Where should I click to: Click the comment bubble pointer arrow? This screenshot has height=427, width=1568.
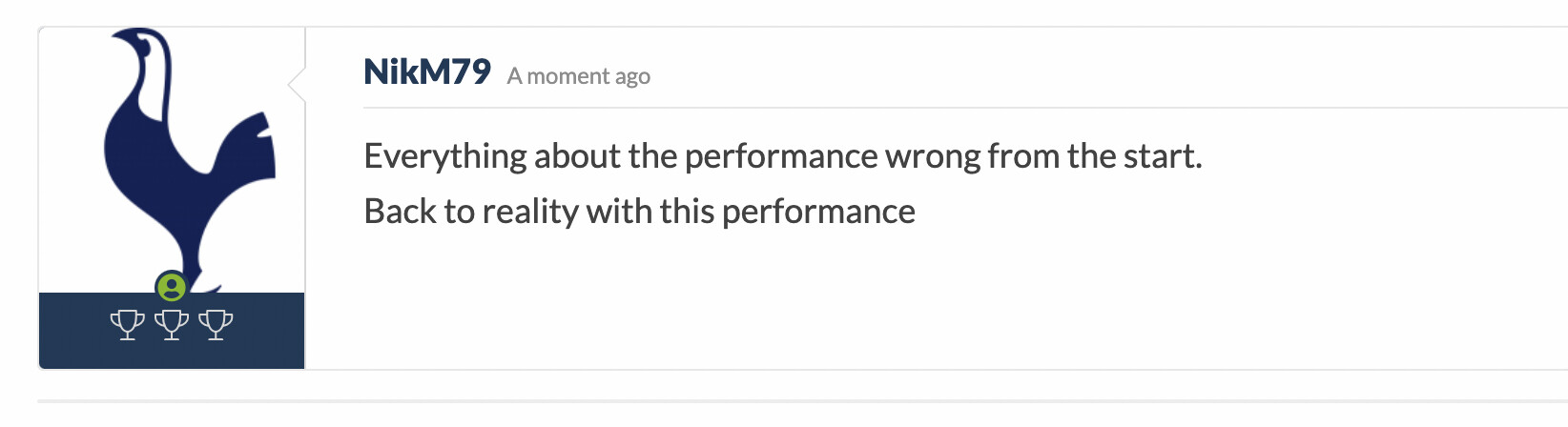coord(297,85)
